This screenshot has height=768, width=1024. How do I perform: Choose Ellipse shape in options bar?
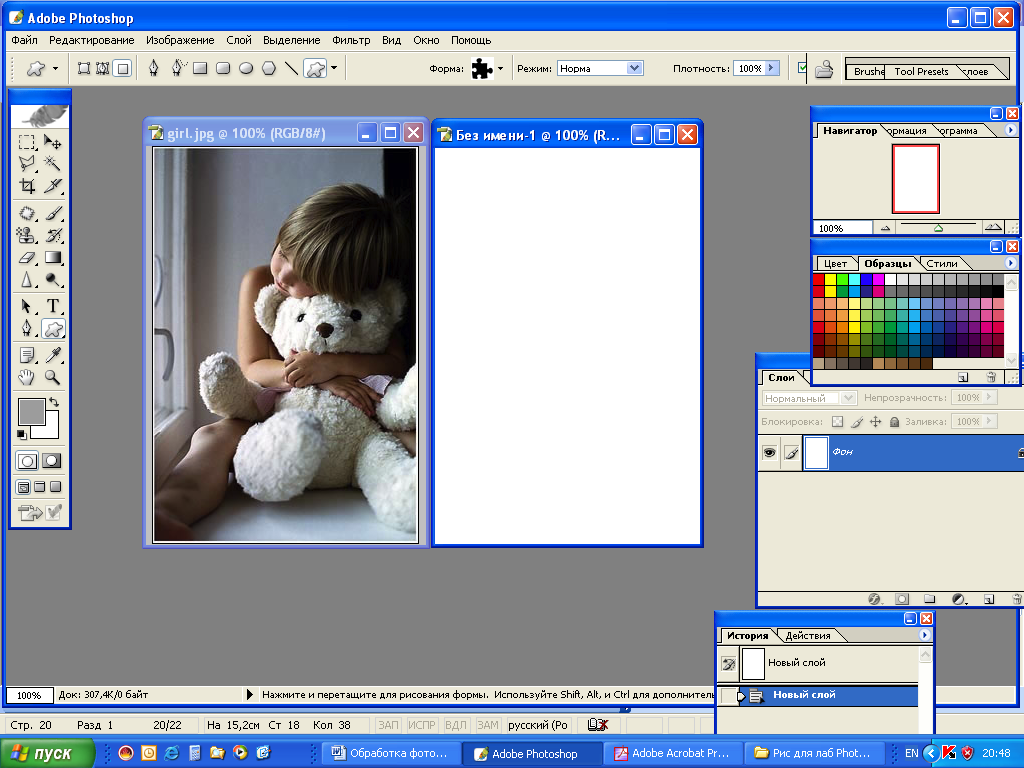[x=246, y=68]
